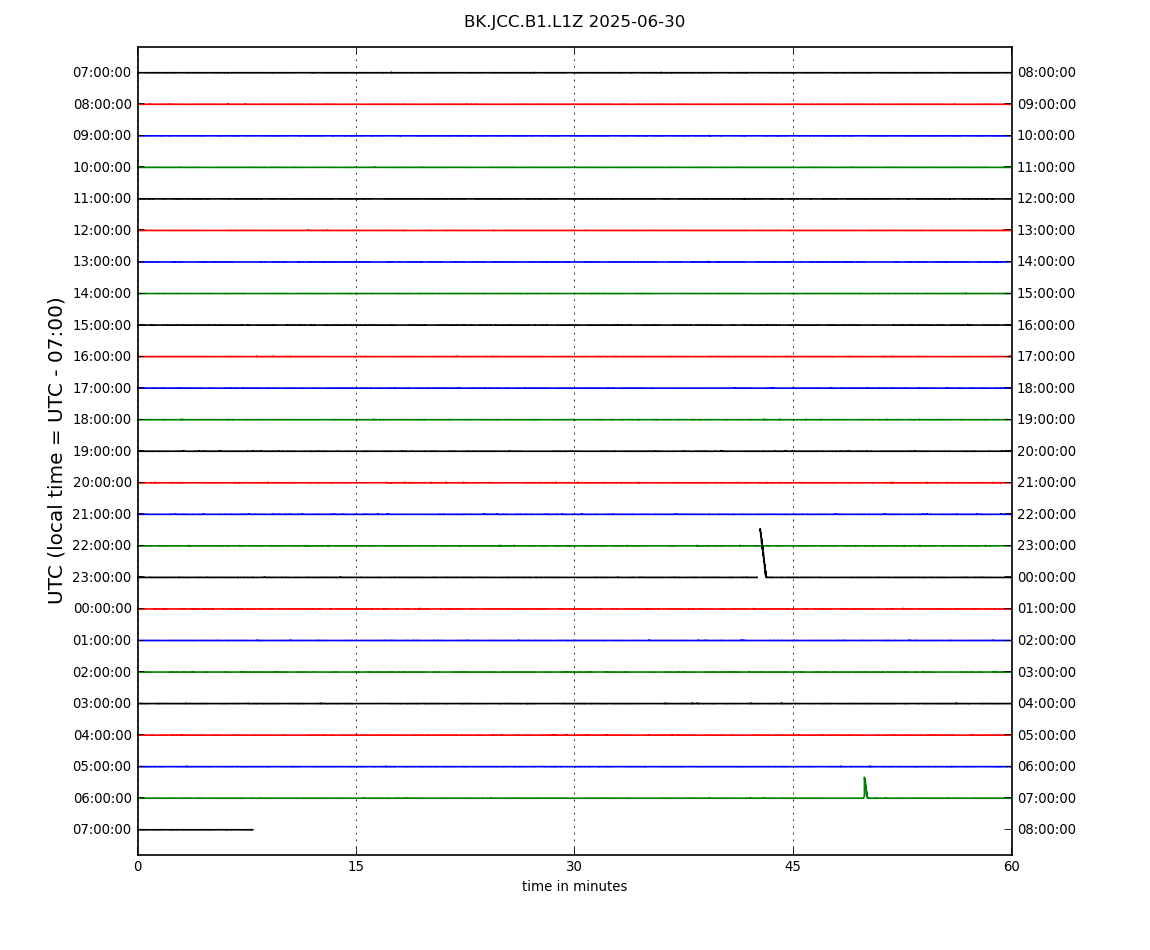1150x950 pixels.
Task: Click the left-axis label 12:00:00
Action: pyautogui.click(x=103, y=230)
